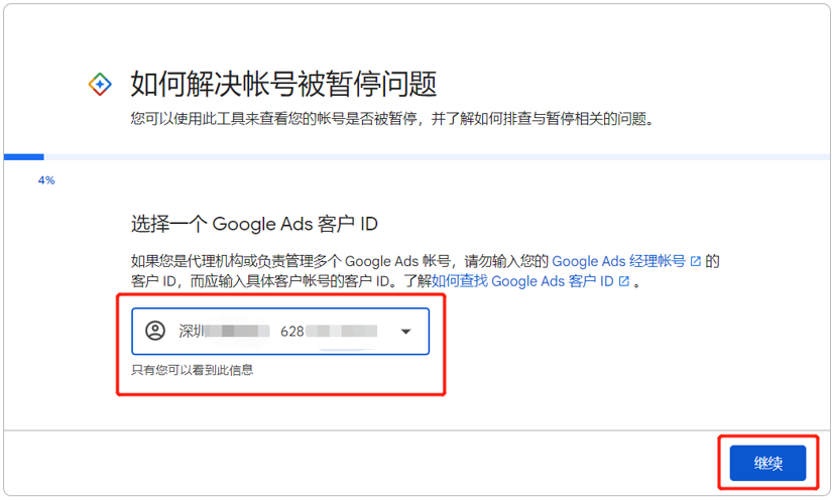
Task: Click the note 只有您可以看到此信息
Action: (192, 370)
